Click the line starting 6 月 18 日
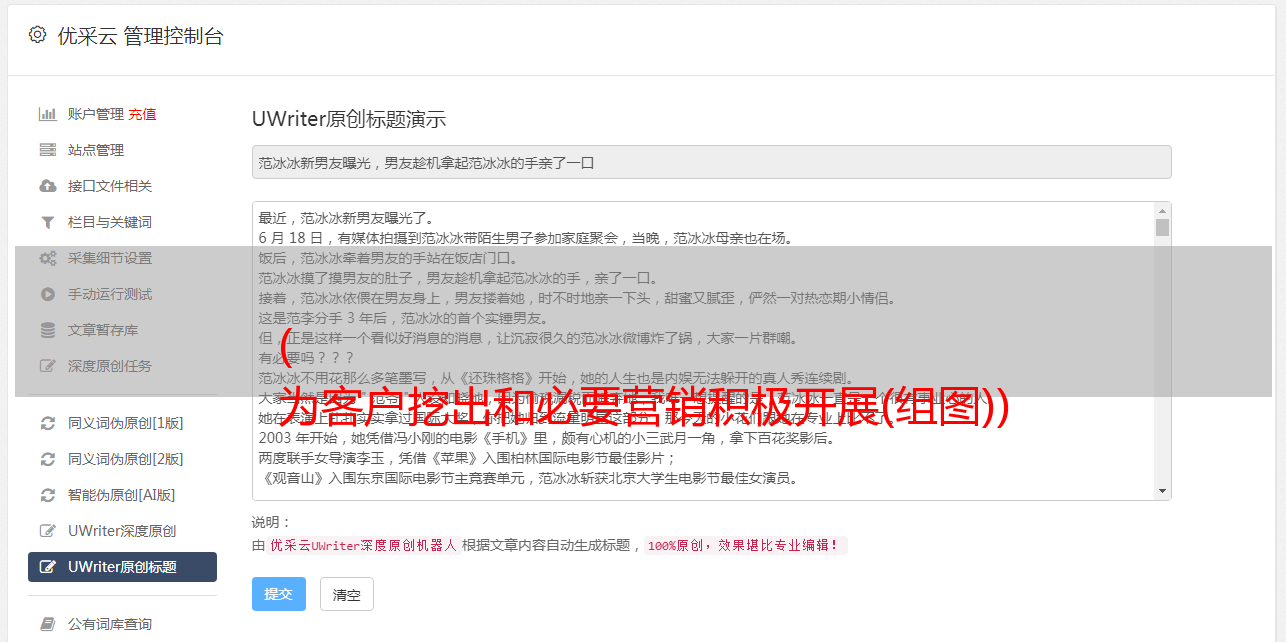Screen dimensions: 1286x642 point(525,238)
